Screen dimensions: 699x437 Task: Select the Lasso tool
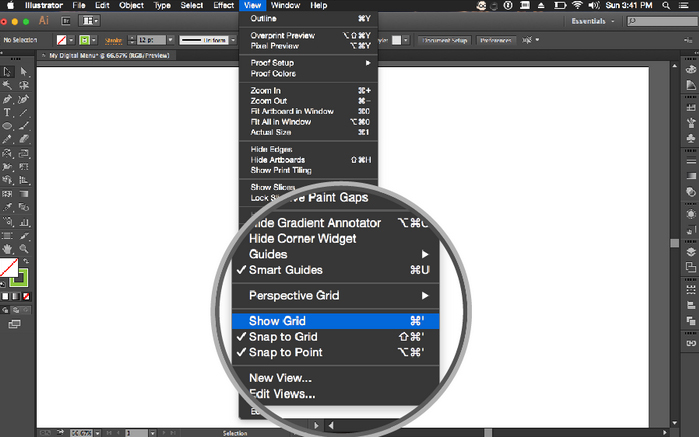[x=24, y=85]
